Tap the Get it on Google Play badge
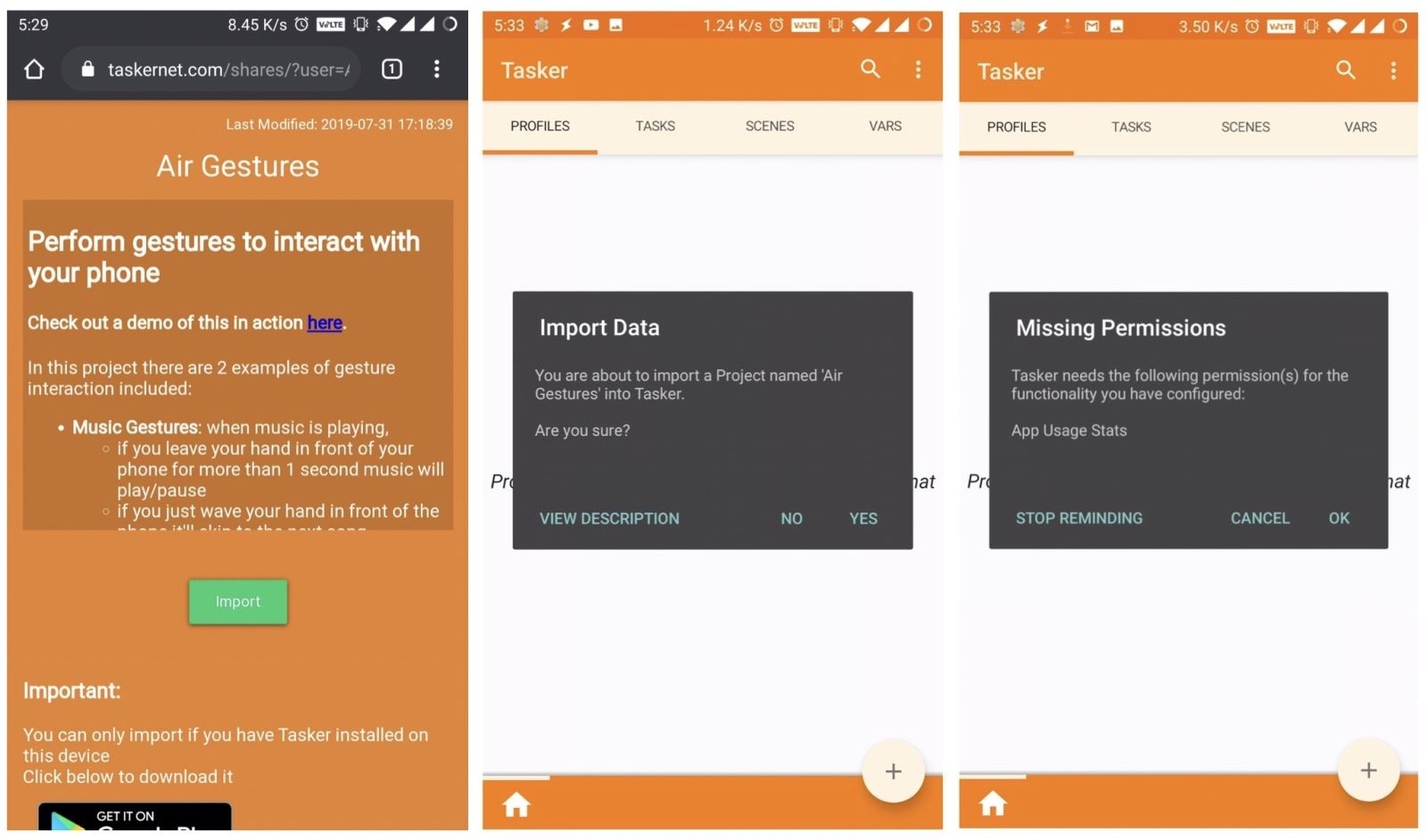The height and width of the screenshot is (840, 1427). click(135, 817)
